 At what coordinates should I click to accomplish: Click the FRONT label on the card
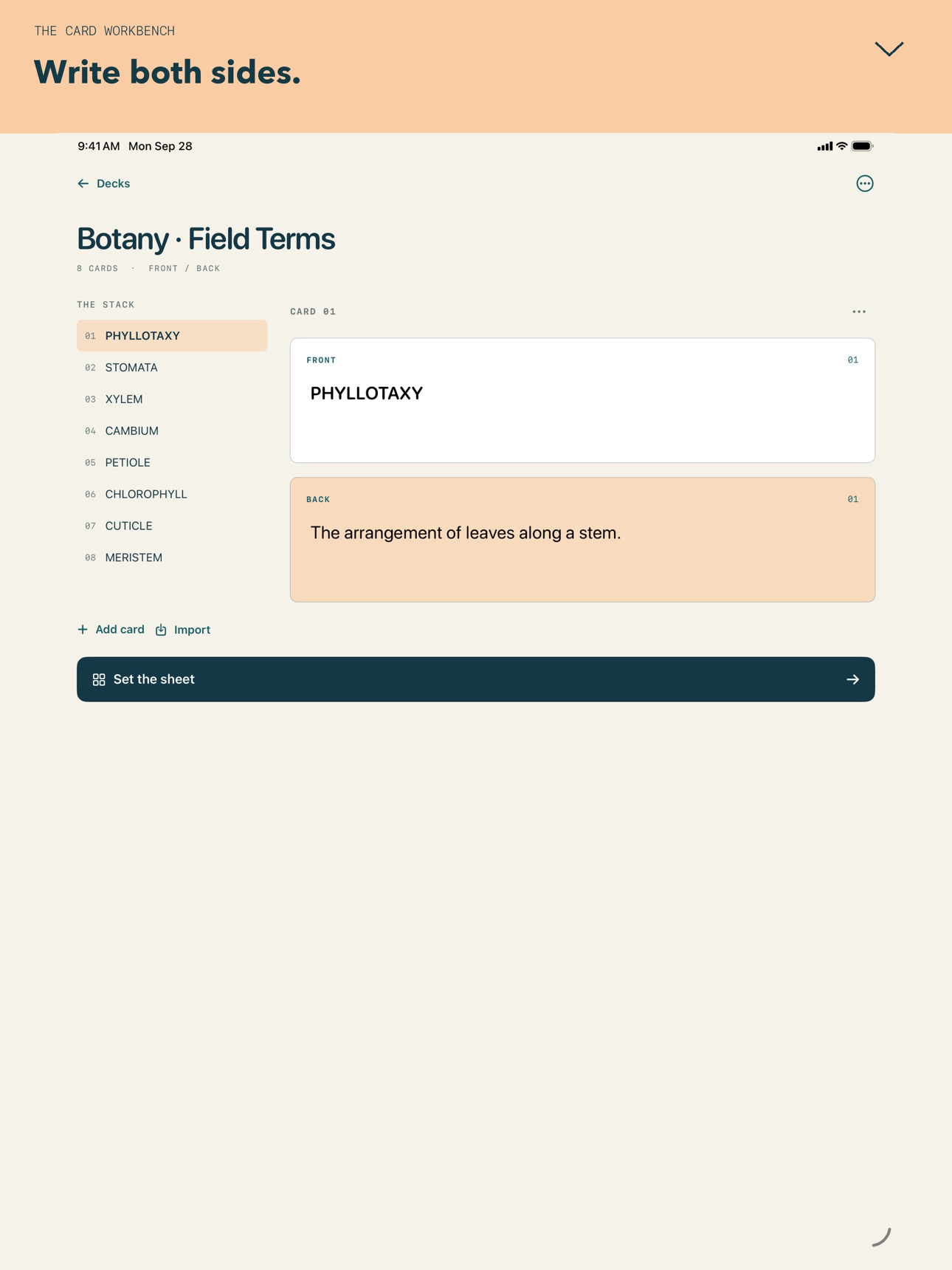click(x=321, y=360)
